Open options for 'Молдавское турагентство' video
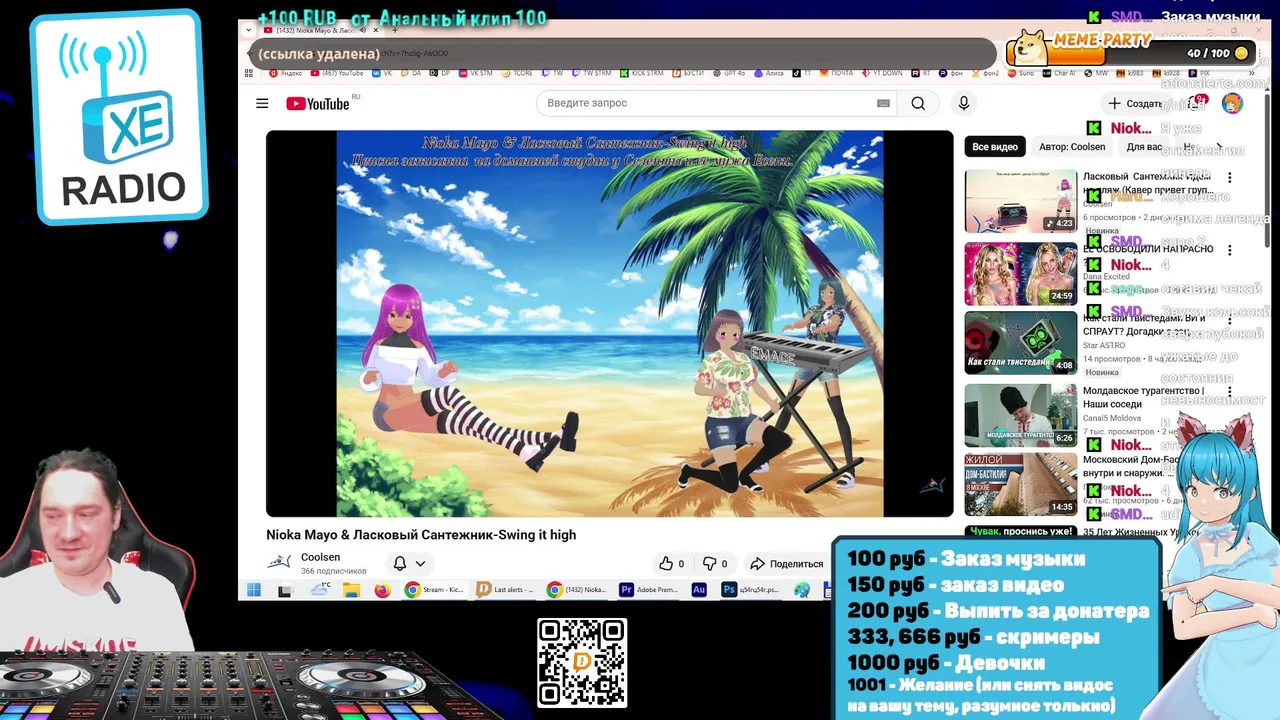This screenshot has width=1280, height=720. (1230, 392)
